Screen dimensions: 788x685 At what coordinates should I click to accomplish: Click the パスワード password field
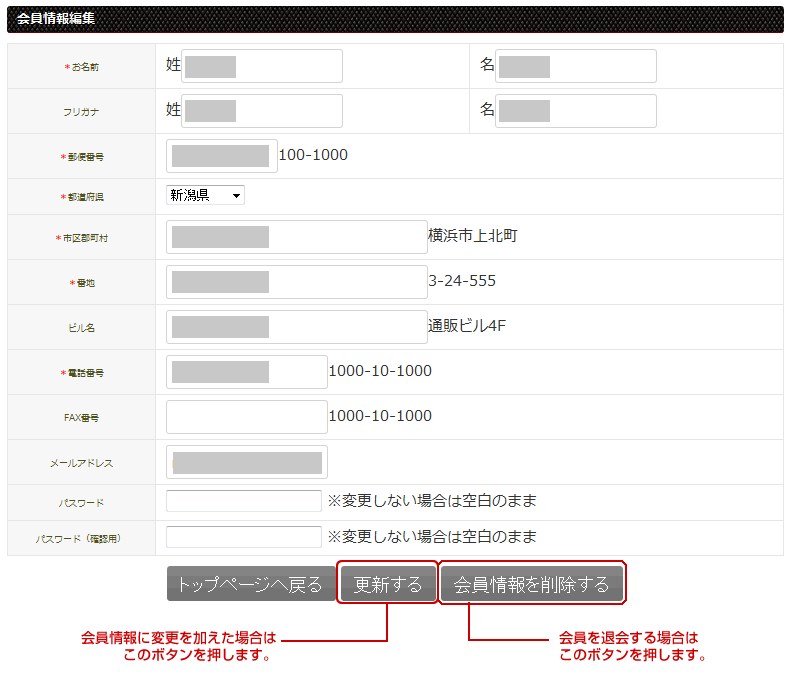[x=243, y=501]
